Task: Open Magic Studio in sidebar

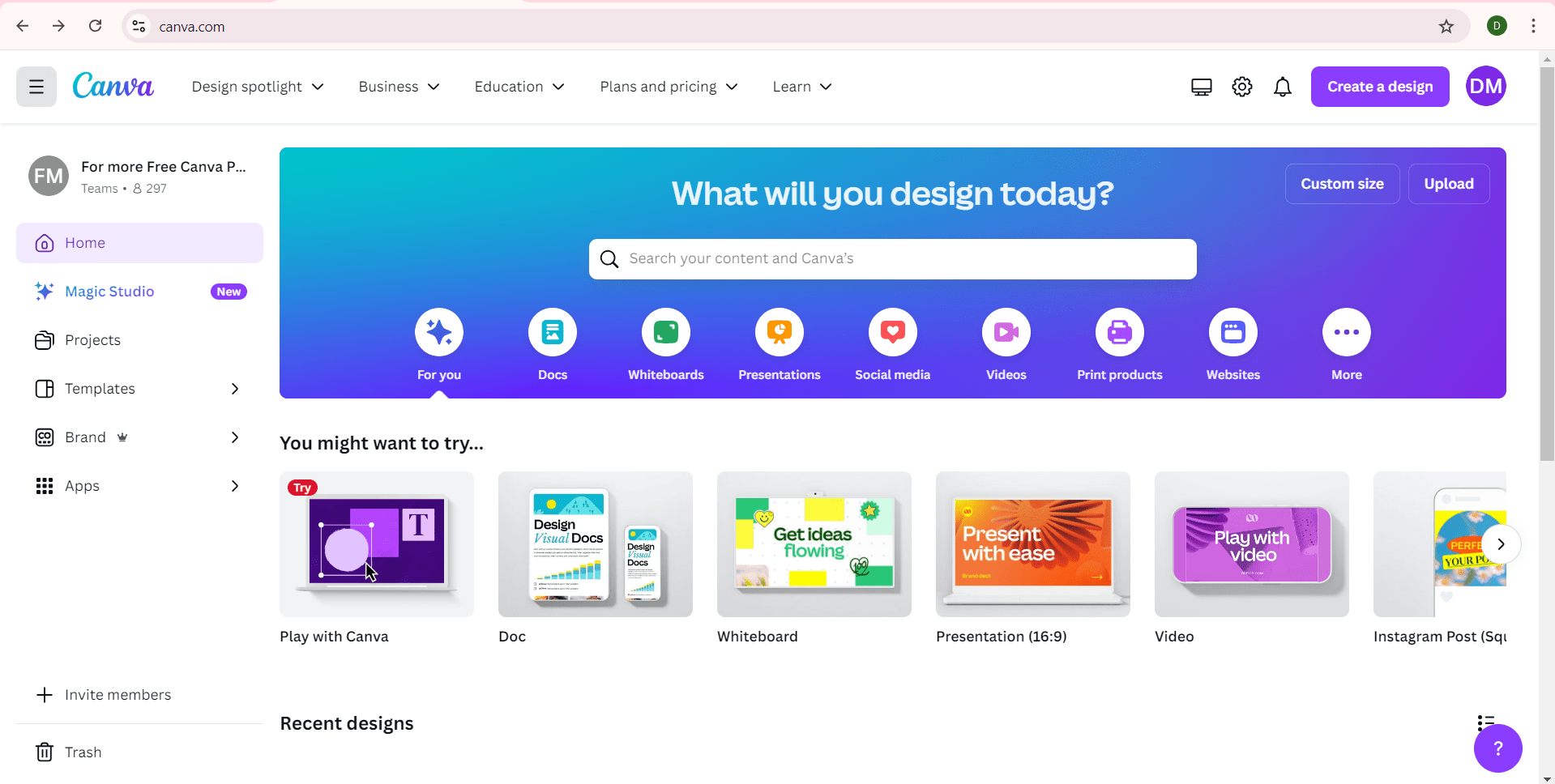Action: pos(109,292)
